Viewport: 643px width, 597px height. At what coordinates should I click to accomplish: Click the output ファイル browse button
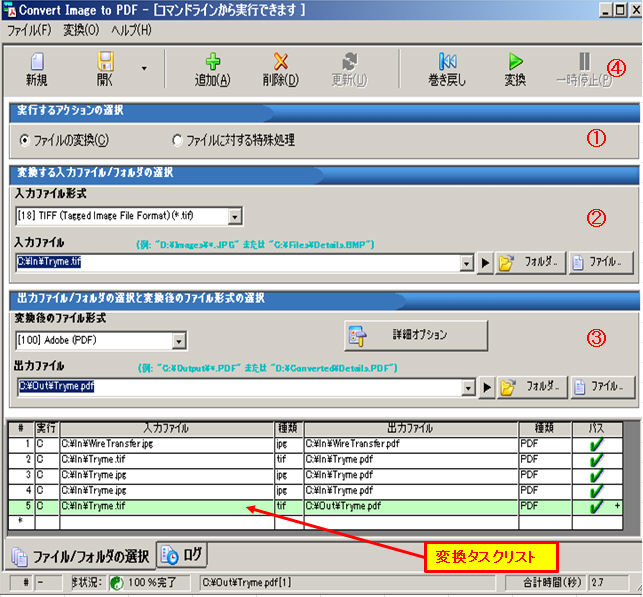point(603,387)
